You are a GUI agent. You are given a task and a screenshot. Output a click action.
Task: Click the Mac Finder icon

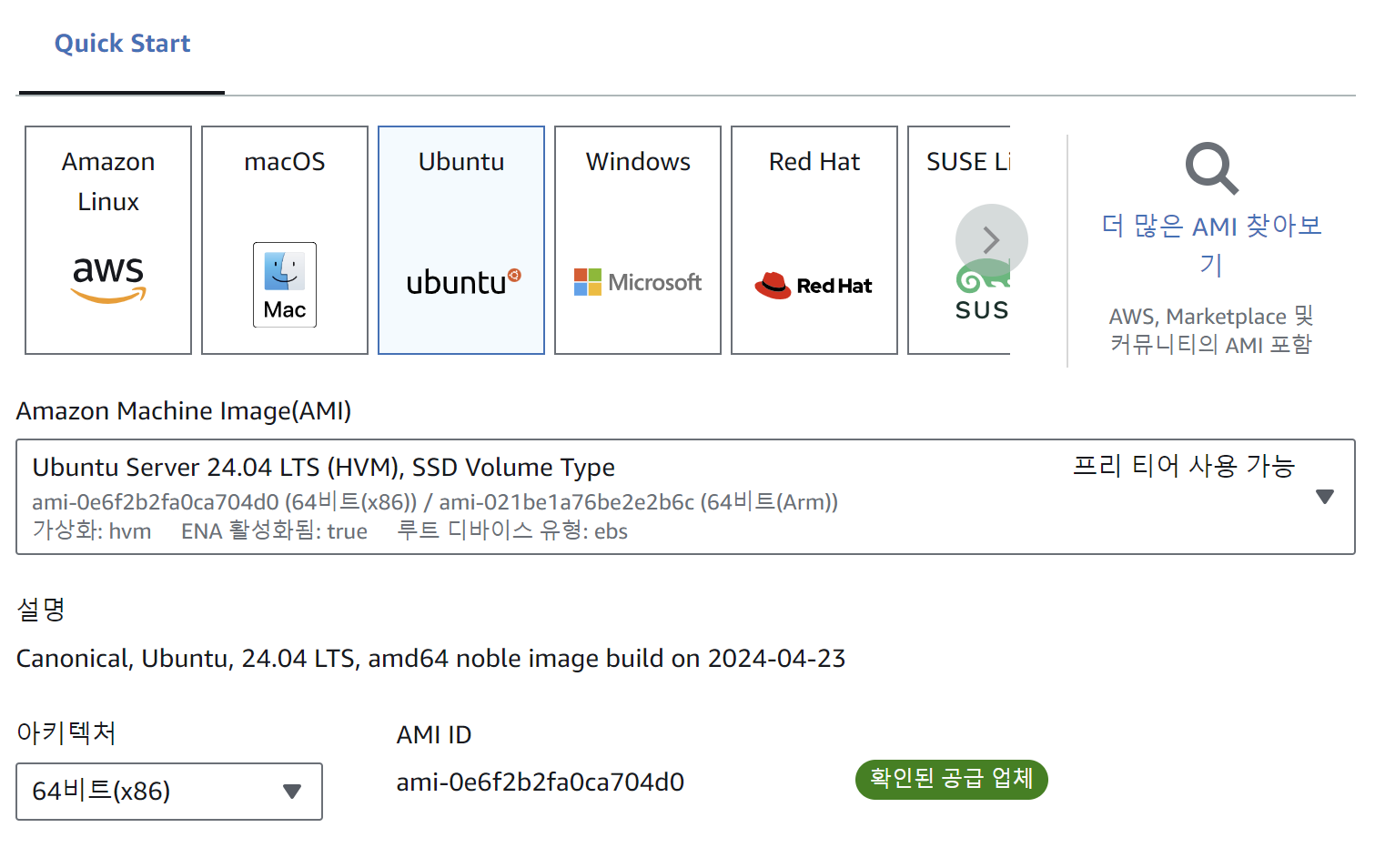coord(285,285)
